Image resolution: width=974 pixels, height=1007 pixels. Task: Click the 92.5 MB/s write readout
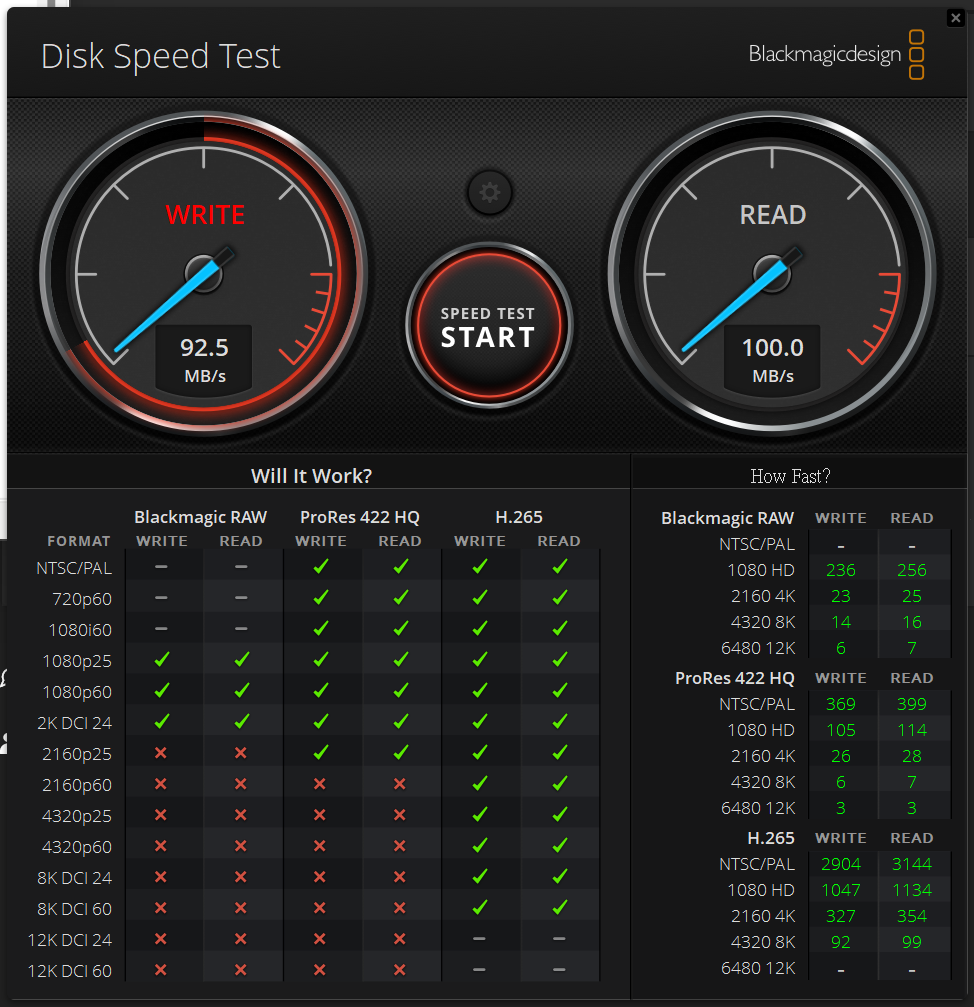coord(204,359)
